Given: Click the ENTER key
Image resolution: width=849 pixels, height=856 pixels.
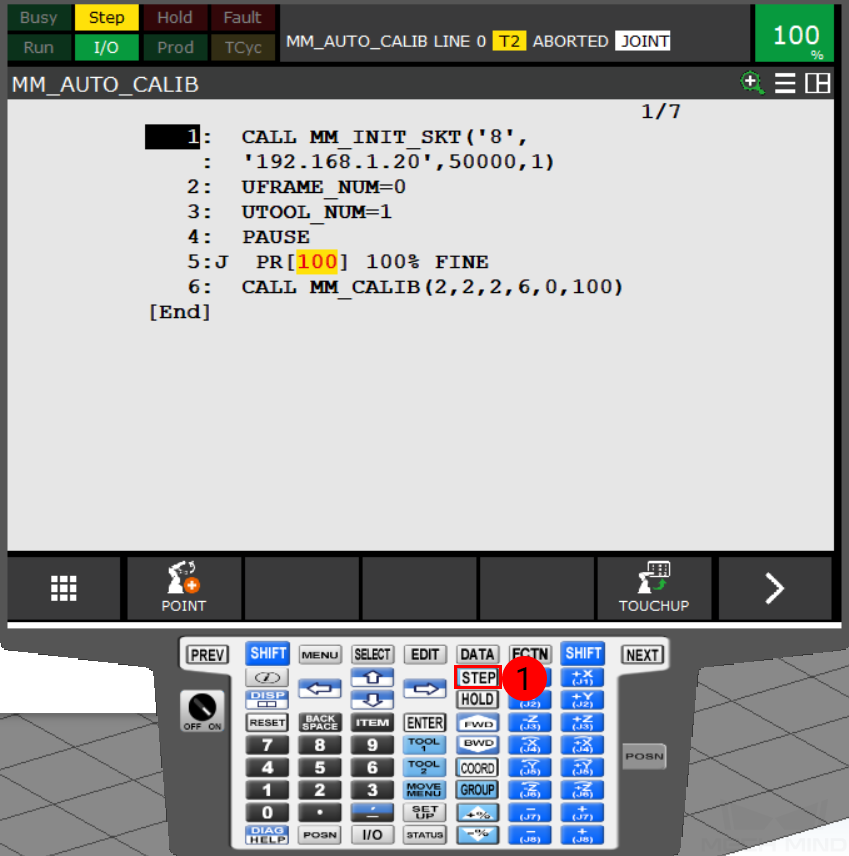Looking at the screenshot, I should [x=425, y=723].
